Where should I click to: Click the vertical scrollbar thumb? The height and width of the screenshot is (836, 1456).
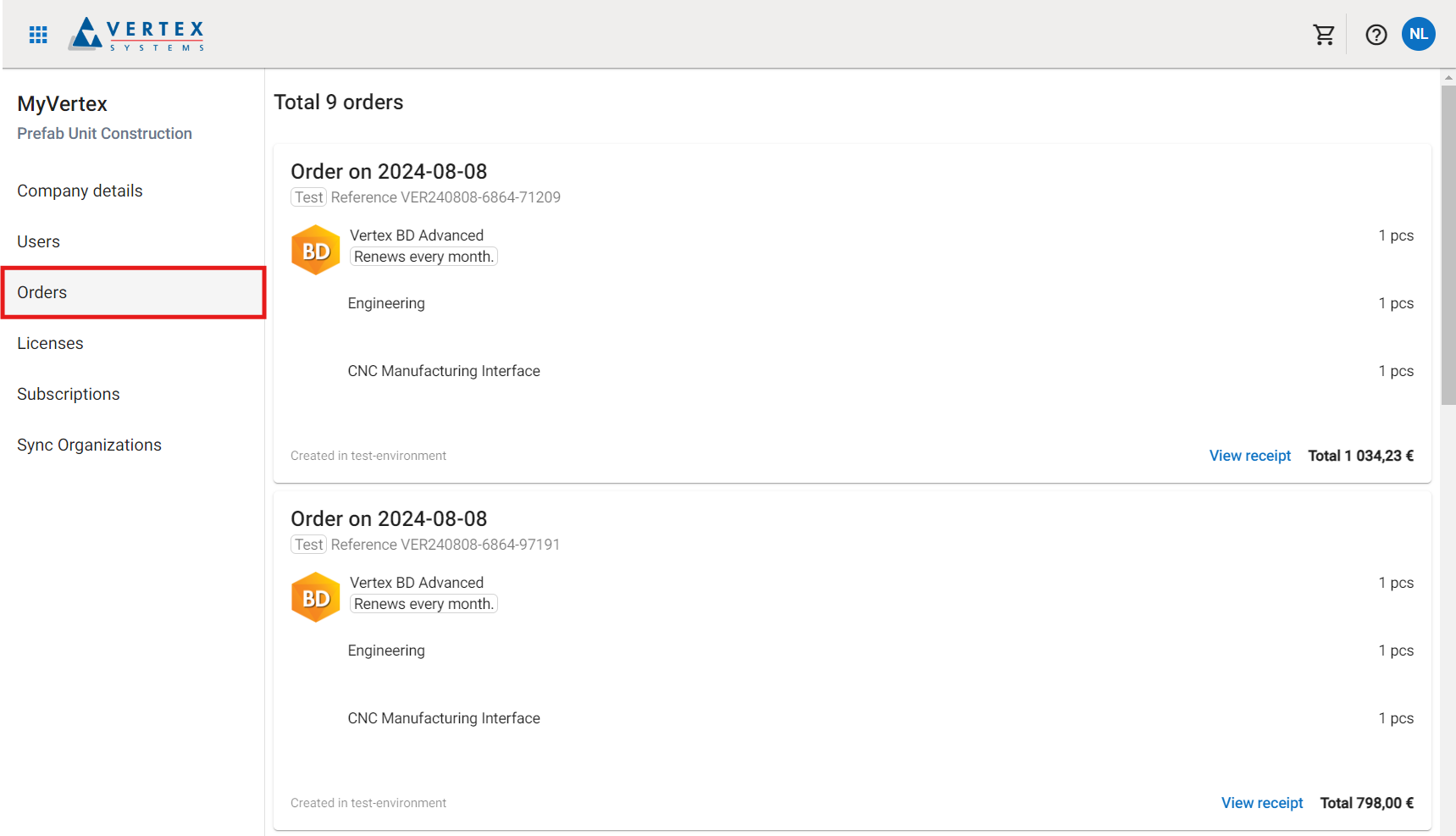[1448, 245]
